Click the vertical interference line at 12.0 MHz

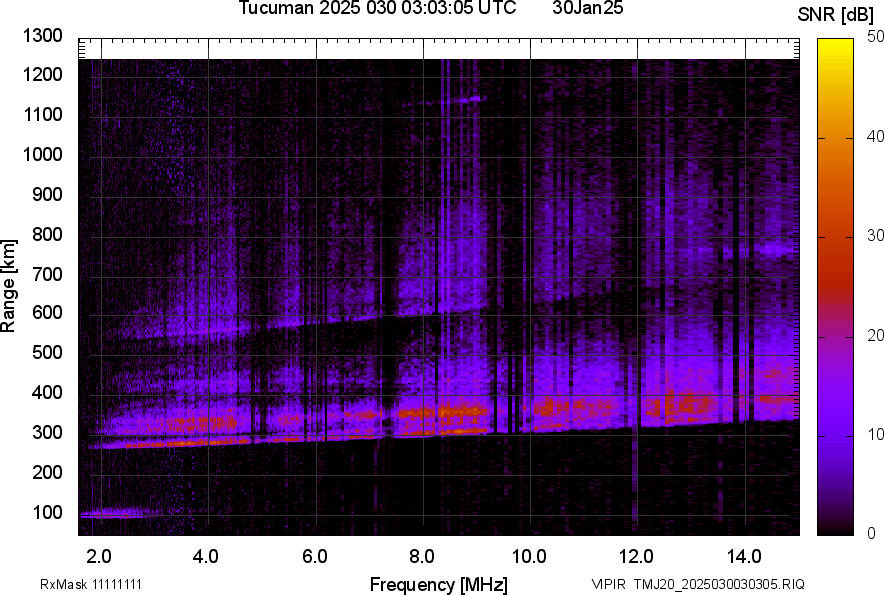point(635,300)
